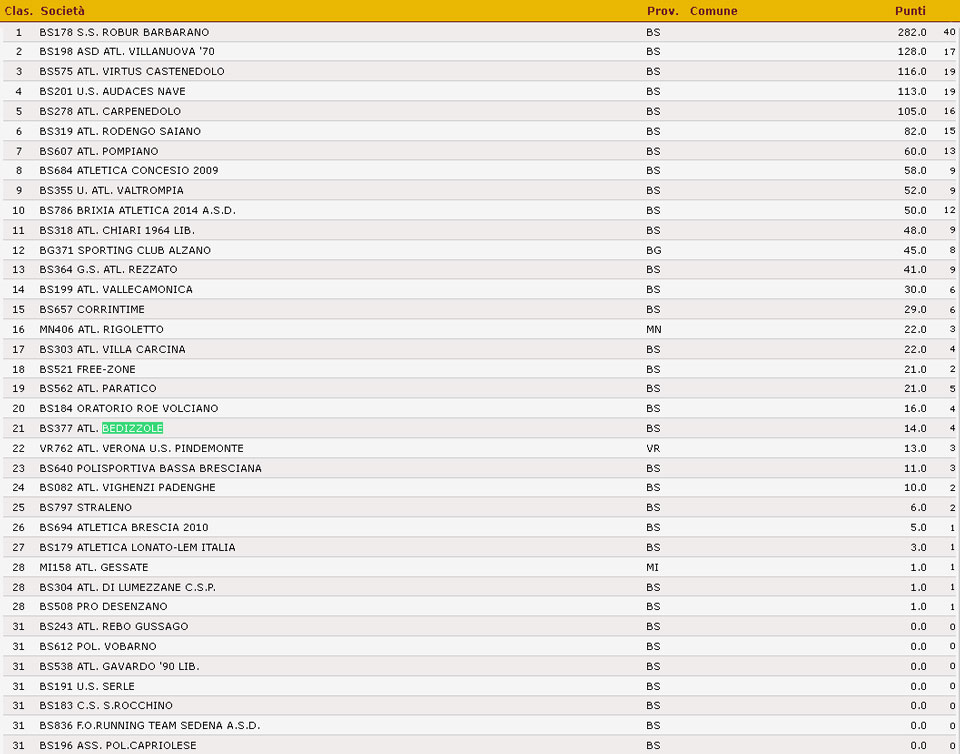Click the Comune column header
The height and width of the screenshot is (754, 960).
(x=713, y=11)
